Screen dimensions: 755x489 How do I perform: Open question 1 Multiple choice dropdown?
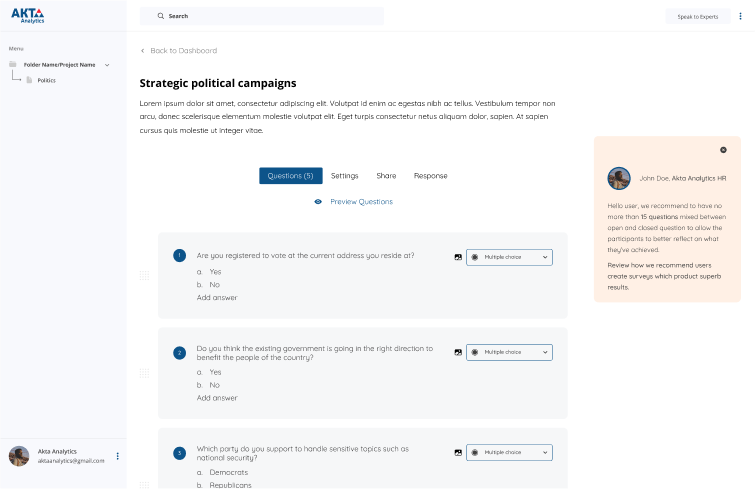click(x=509, y=257)
